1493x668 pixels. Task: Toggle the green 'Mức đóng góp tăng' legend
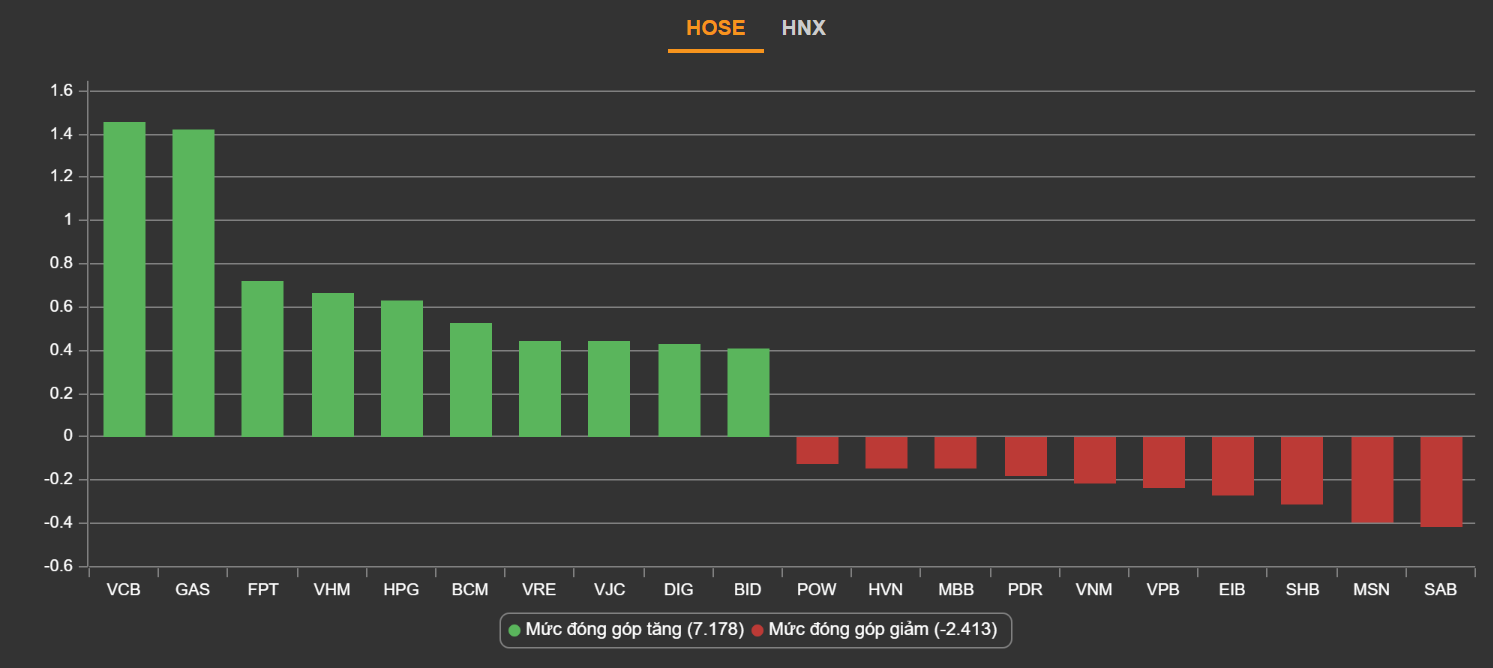coord(626,630)
